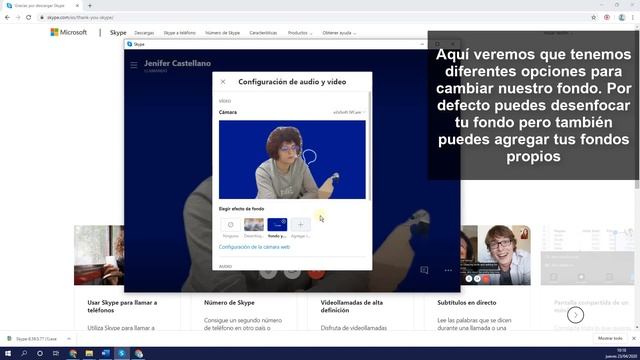Select the Desenfoque blur background thumbnail
Viewport: 640px width, 360px height.
pyautogui.click(x=253, y=225)
